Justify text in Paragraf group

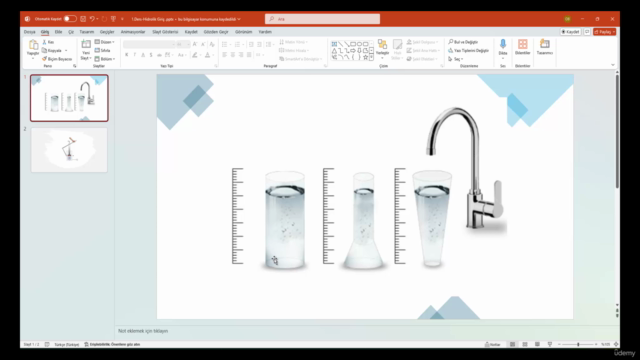click(249, 55)
